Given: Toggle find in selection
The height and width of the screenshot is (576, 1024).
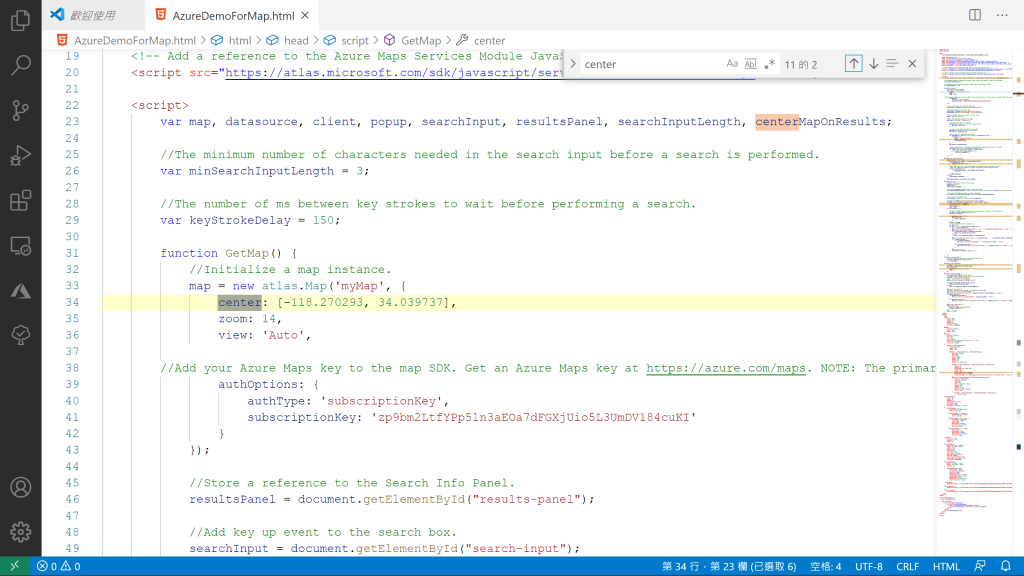Looking at the screenshot, I should [892, 64].
